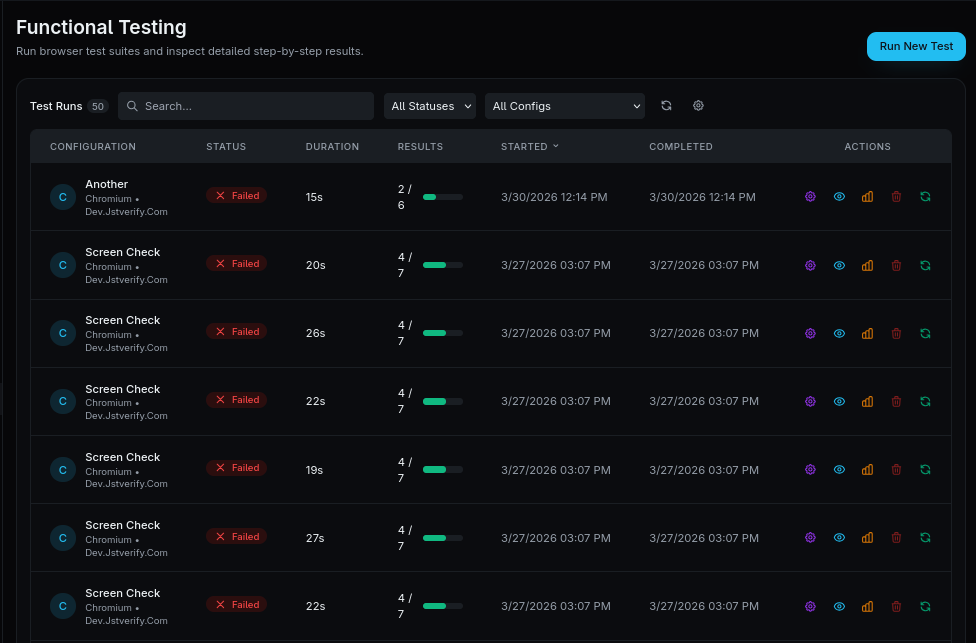The image size is (976, 643).
Task: View the 20s Screen Check run details
Action: click(839, 265)
